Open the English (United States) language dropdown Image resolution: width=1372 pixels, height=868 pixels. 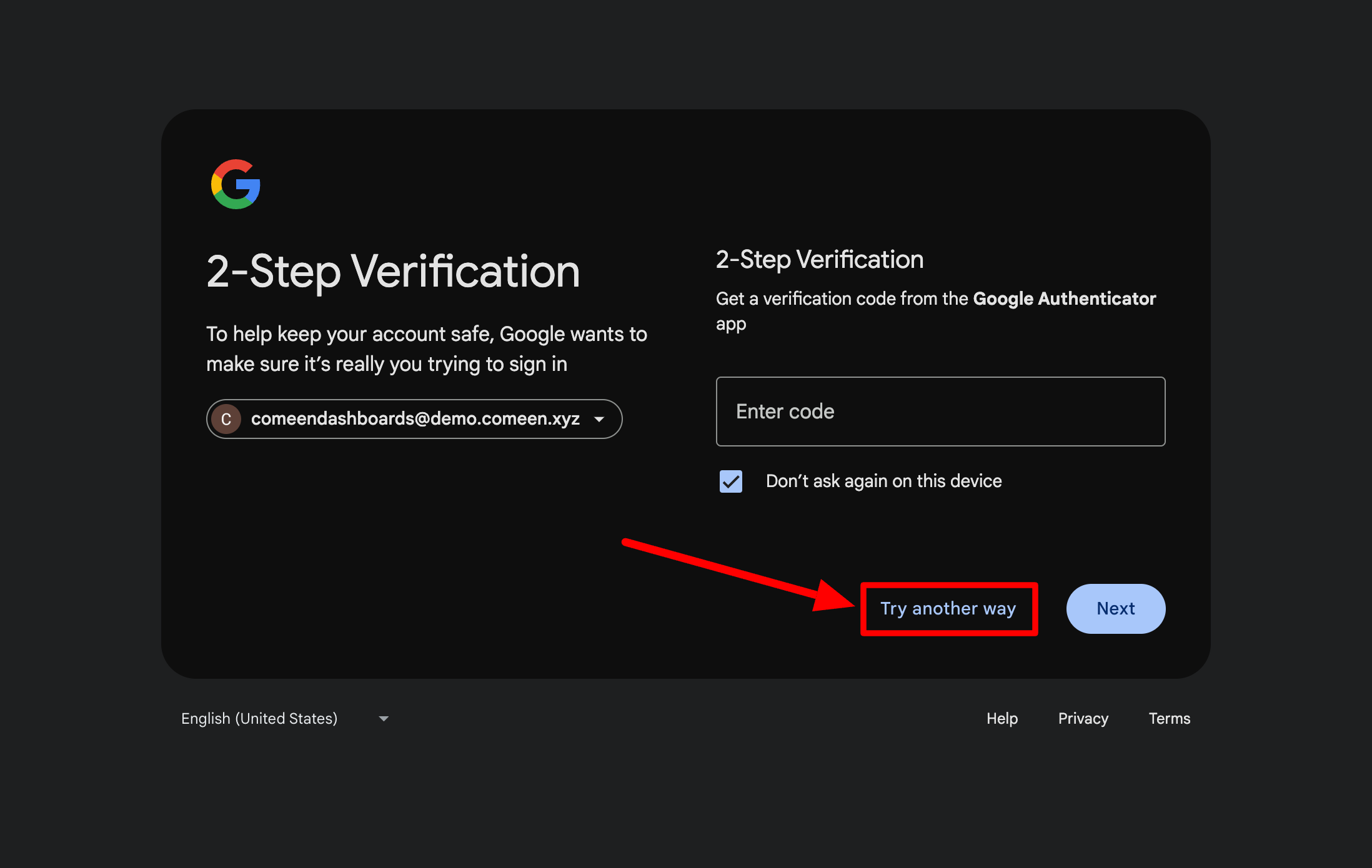(x=285, y=719)
